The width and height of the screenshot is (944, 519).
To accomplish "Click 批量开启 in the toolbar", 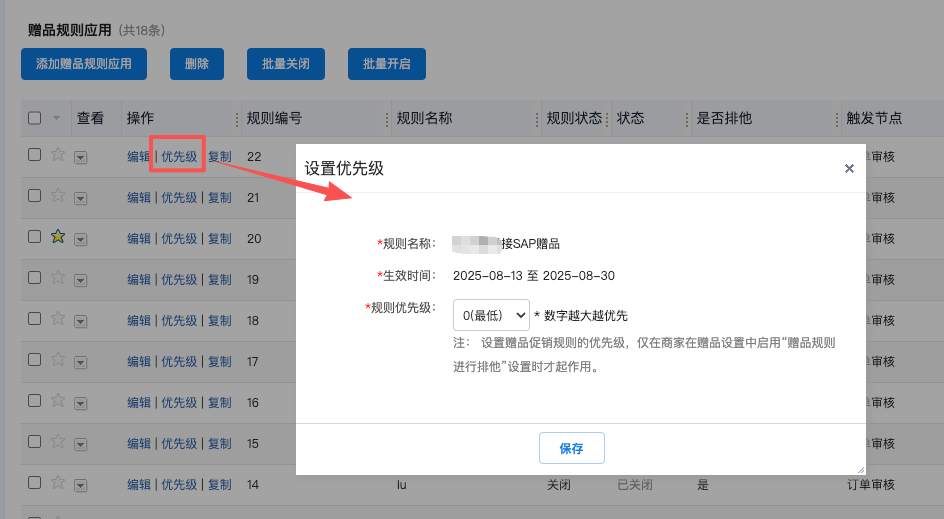I will click(x=387, y=63).
